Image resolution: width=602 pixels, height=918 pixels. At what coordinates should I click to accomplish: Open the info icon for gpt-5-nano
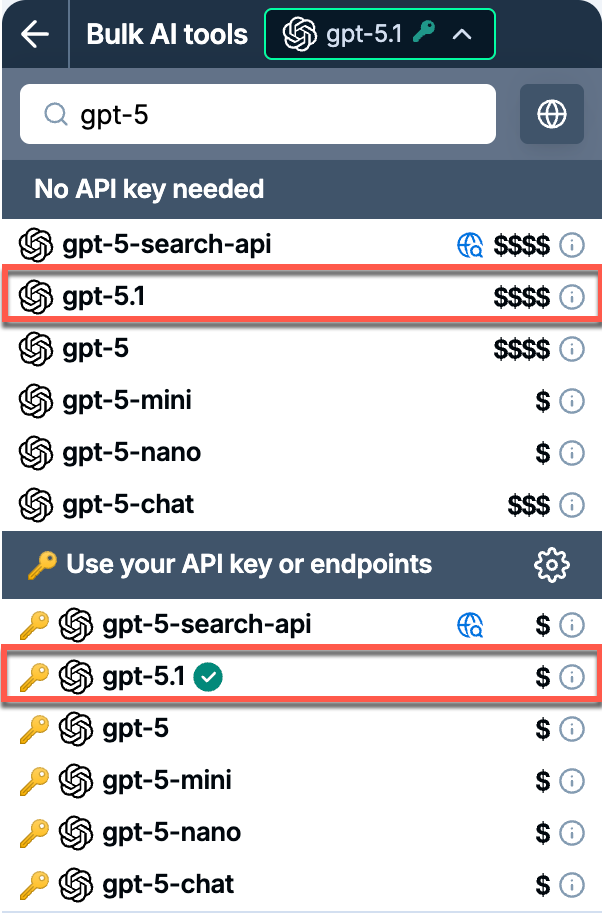(572, 452)
